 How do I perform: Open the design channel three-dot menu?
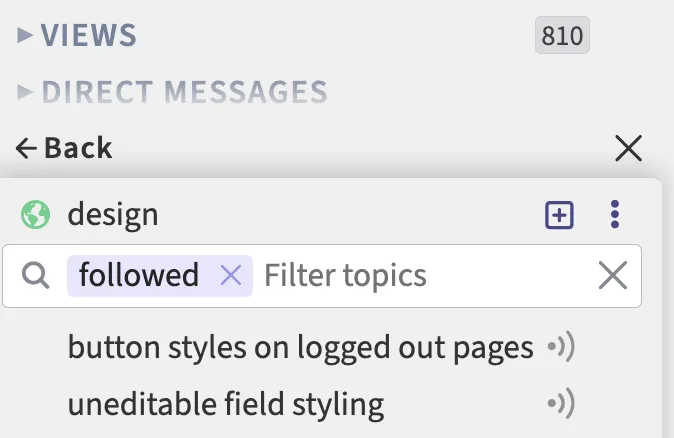pos(615,214)
